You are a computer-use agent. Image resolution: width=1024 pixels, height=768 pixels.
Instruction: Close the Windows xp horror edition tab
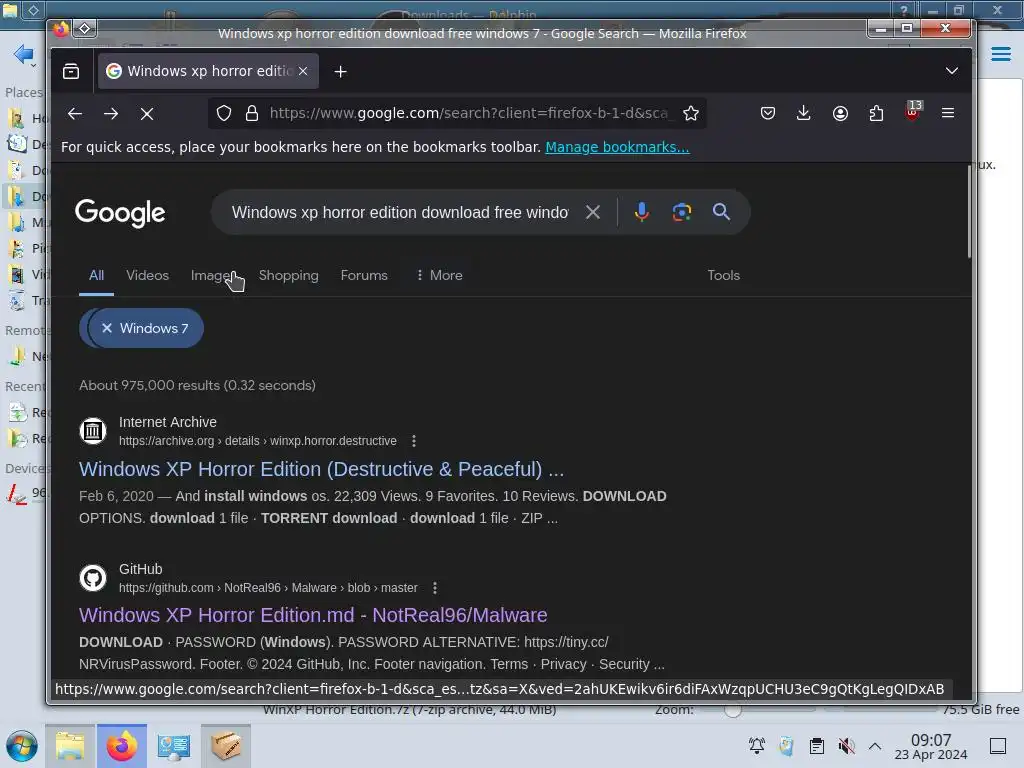(303, 71)
